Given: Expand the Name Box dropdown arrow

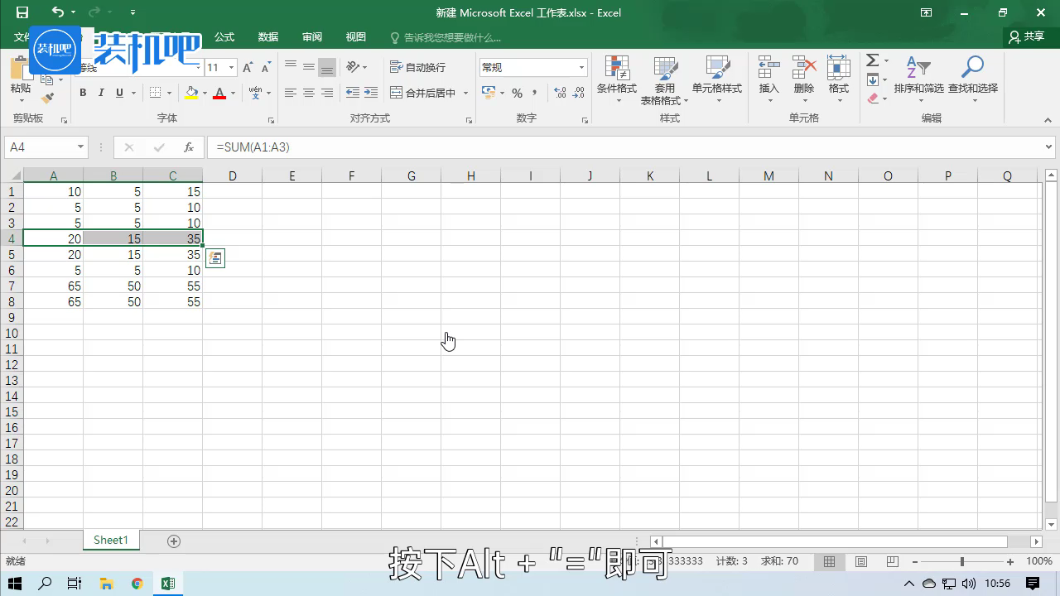Looking at the screenshot, I should click(x=81, y=147).
